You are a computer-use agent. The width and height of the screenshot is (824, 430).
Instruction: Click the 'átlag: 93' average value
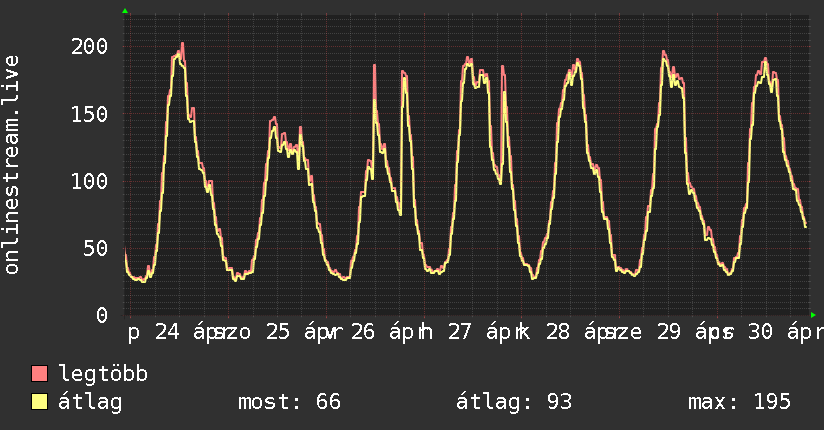513,402
